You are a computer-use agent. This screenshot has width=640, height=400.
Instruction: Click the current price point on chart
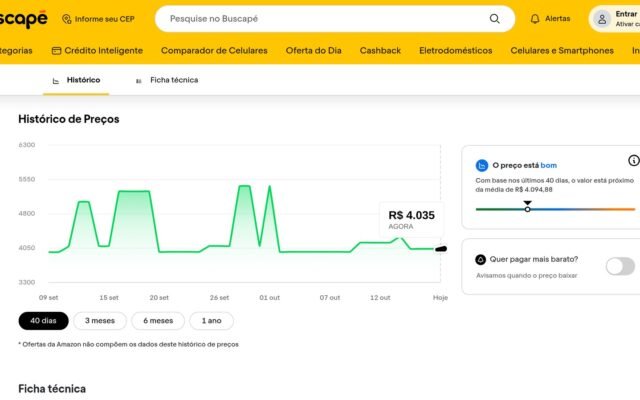(441, 249)
